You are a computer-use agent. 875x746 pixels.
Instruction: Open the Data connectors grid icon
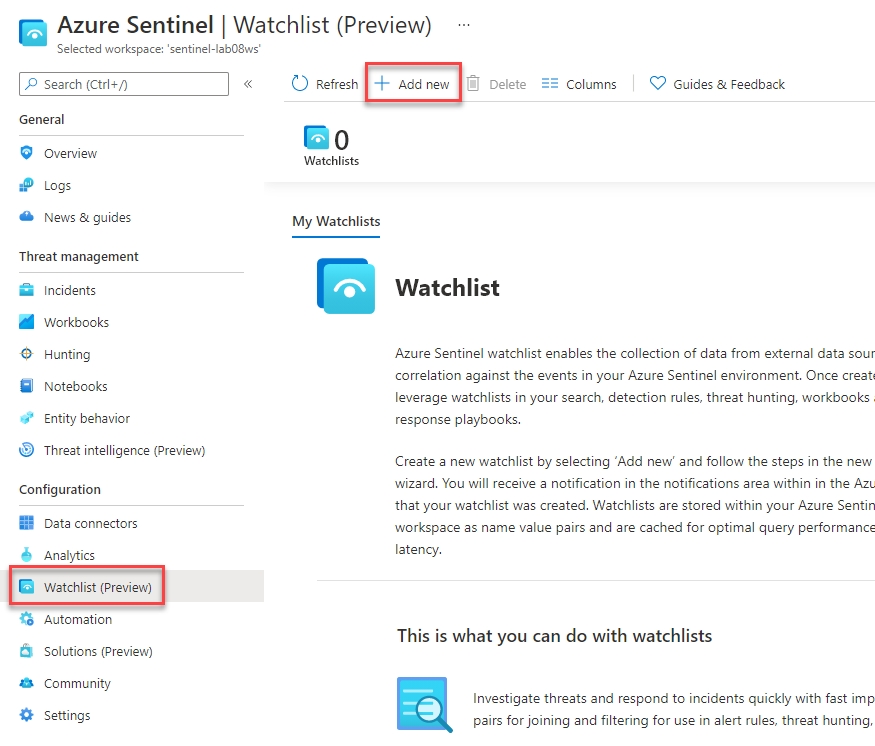point(27,523)
